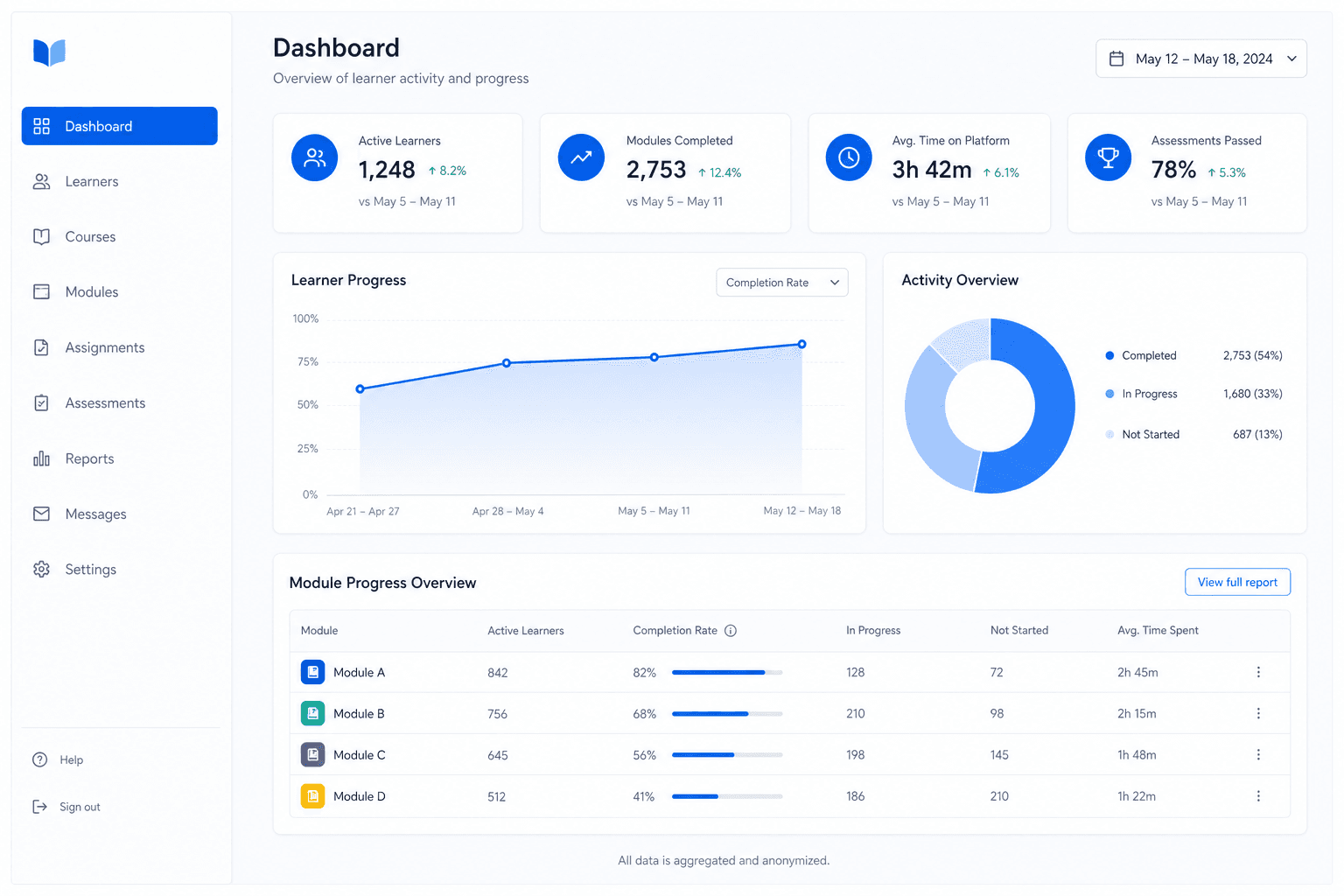Viewport: 1344px width, 896px height.
Task: Click the View full report button
Action: pos(1237,582)
